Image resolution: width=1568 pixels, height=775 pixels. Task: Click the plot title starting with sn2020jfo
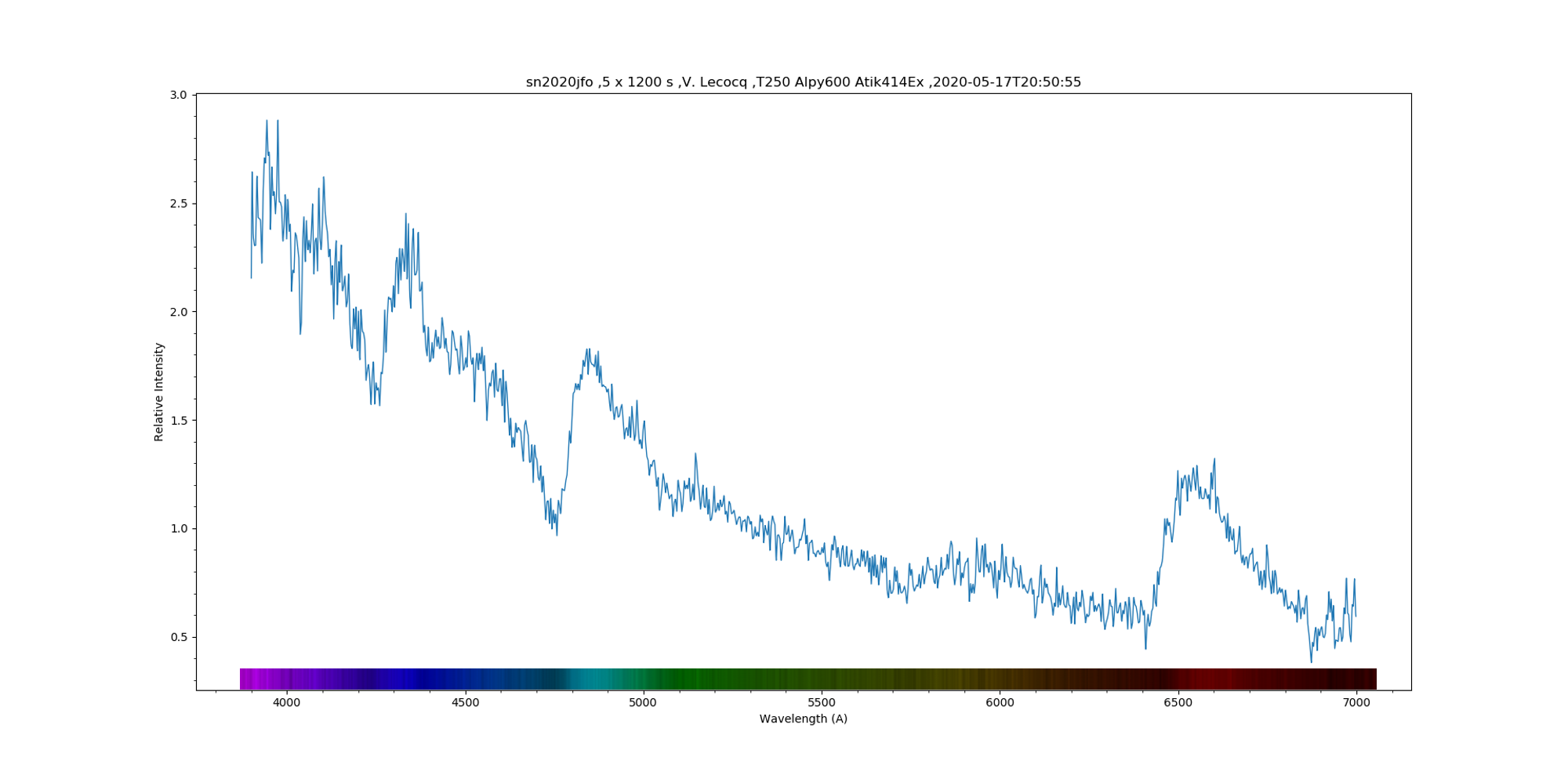803,82
